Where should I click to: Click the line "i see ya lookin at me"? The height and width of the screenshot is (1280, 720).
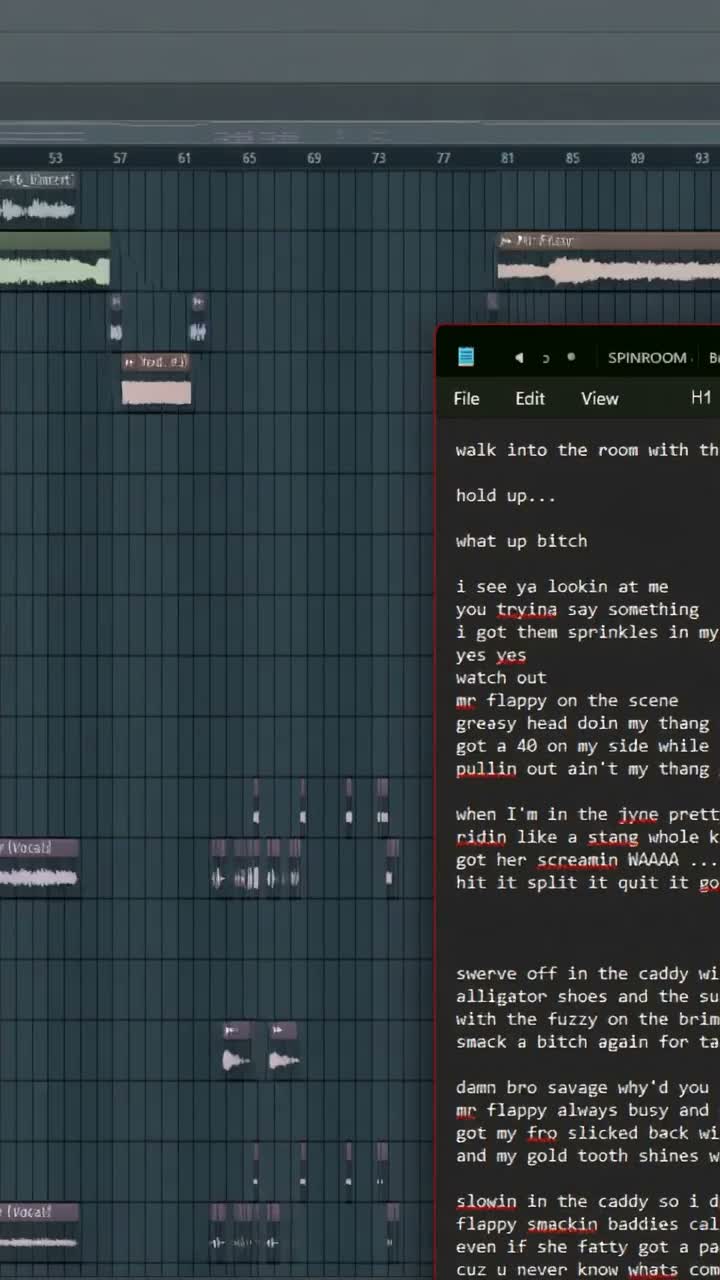click(562, 586)
